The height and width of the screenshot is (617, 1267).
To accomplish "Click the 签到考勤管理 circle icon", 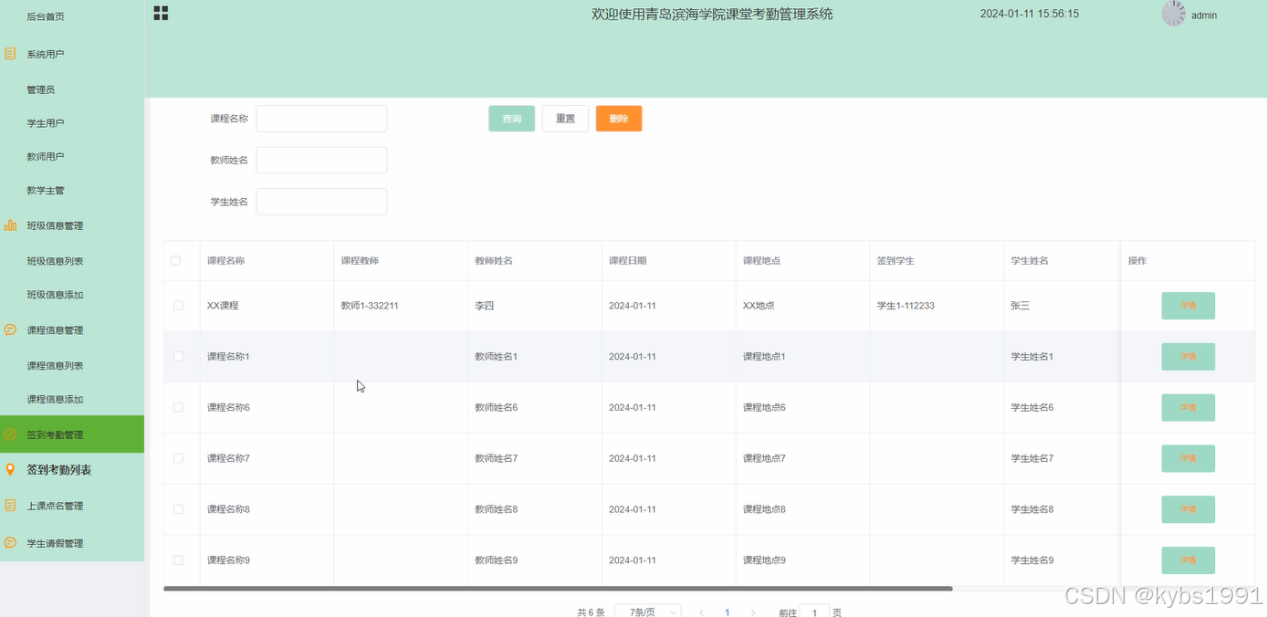I will (10, 435).
